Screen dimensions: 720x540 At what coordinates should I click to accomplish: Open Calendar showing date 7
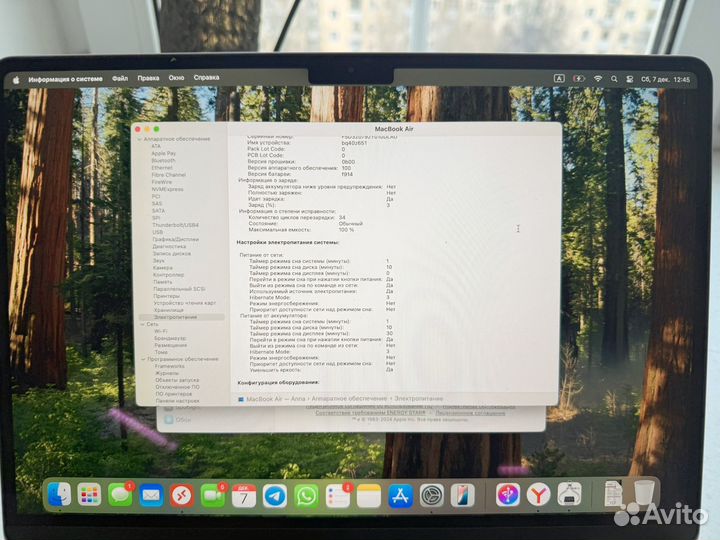[x=244, y=496]
